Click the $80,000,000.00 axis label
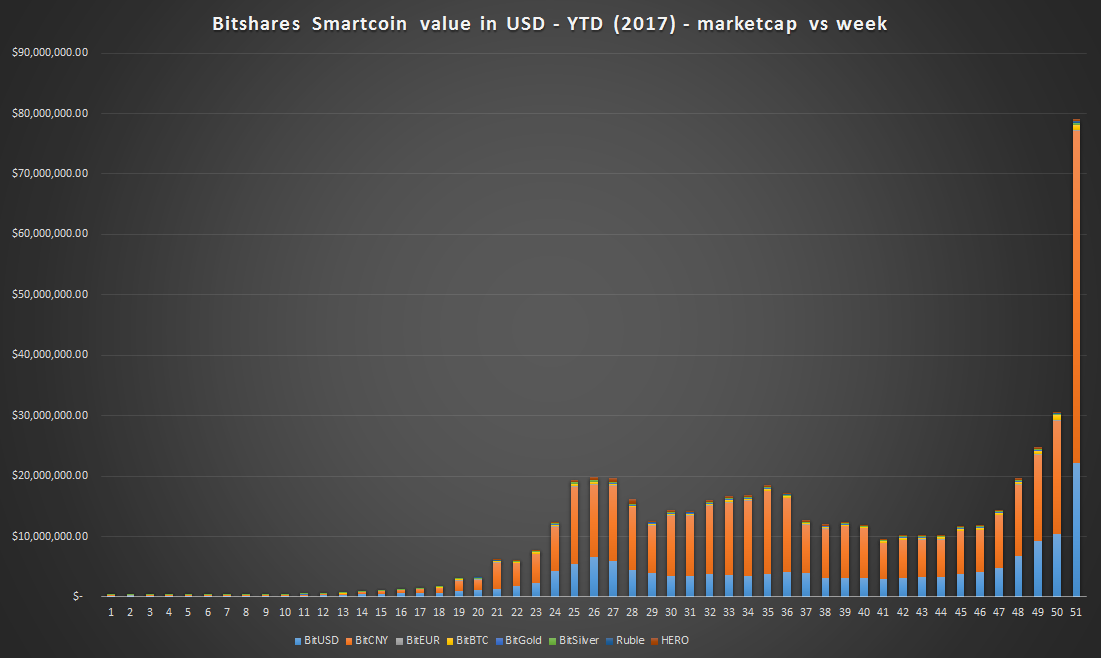Screen dimensions: 1101x658 [x=50, y=113]
